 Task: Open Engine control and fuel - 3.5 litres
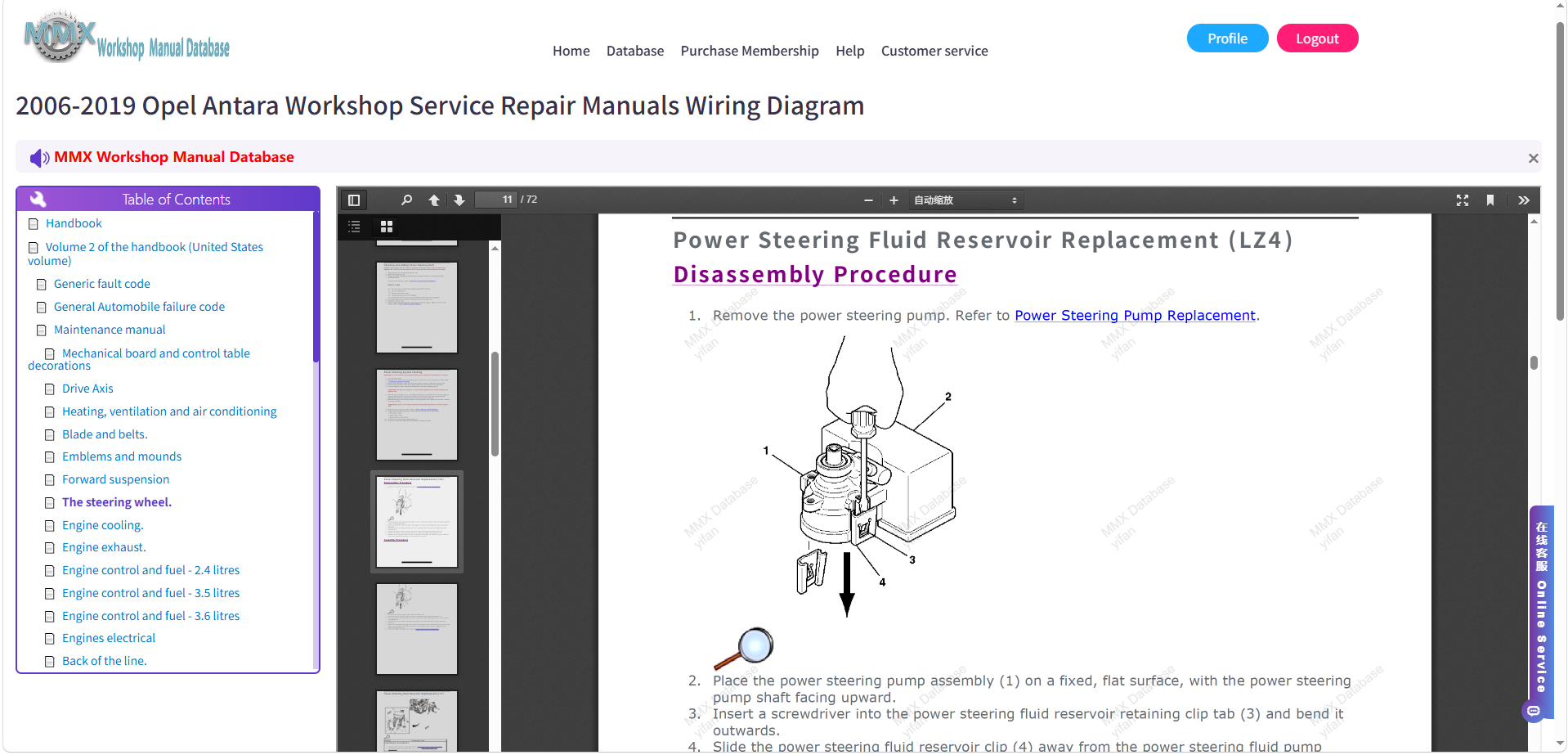(x=151, y=593)
